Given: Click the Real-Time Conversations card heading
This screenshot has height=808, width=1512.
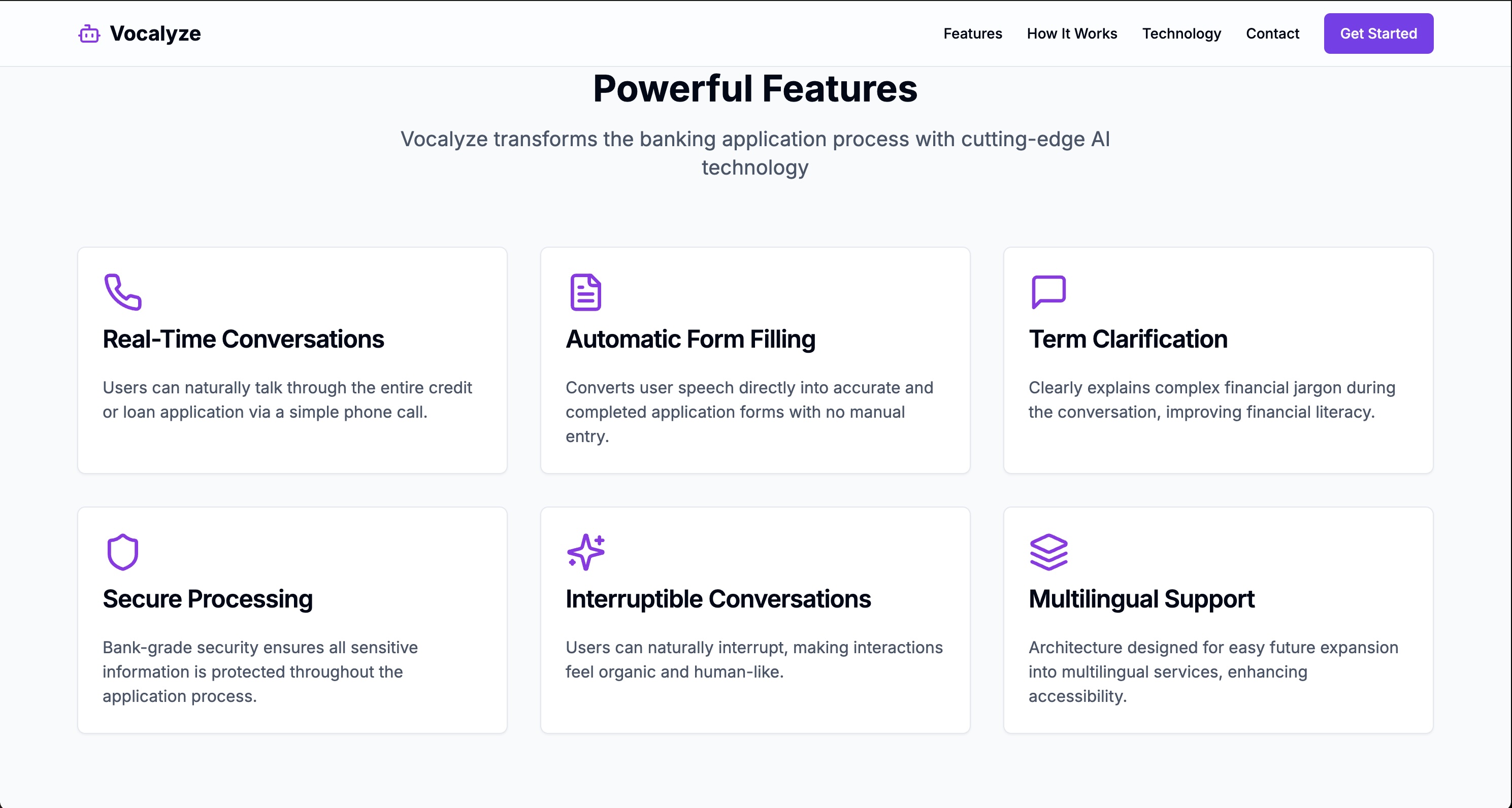Looking at the screenshot, I should coord(243,339).
